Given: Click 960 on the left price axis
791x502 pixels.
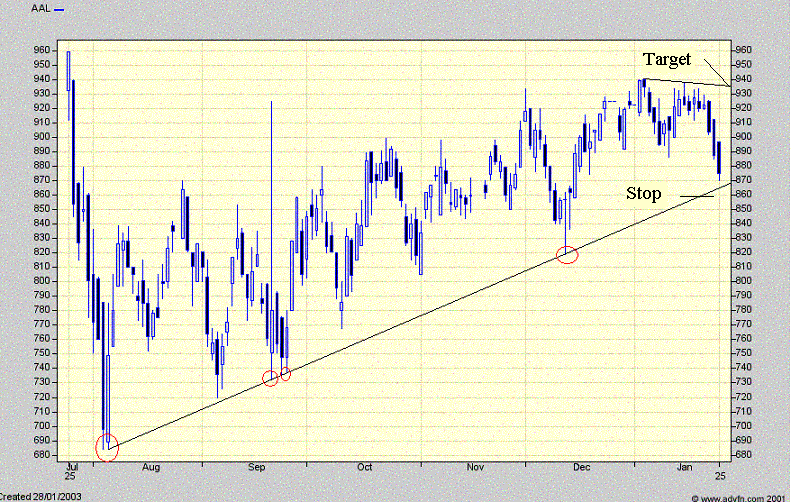Looking at the screenshot, I should click(42, 50).
